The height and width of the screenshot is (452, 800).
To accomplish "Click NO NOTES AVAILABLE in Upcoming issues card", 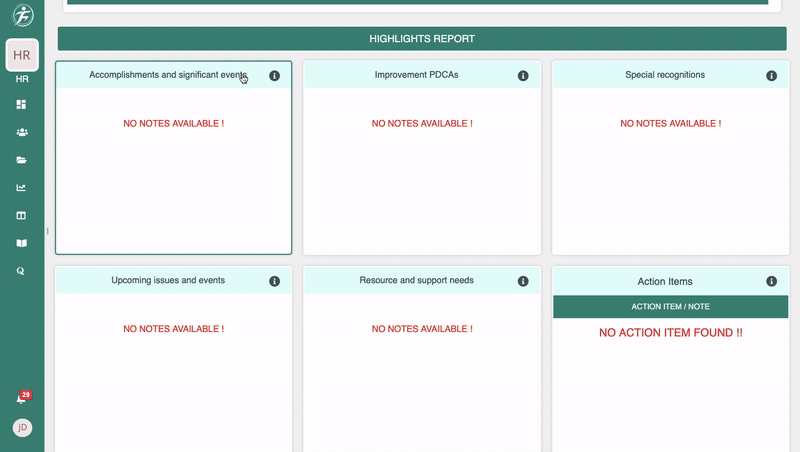I will click(173, 329).
